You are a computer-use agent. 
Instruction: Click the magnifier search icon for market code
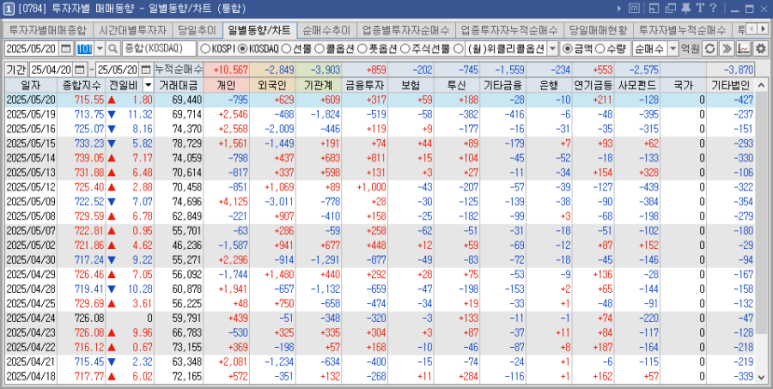pos(113,48)
